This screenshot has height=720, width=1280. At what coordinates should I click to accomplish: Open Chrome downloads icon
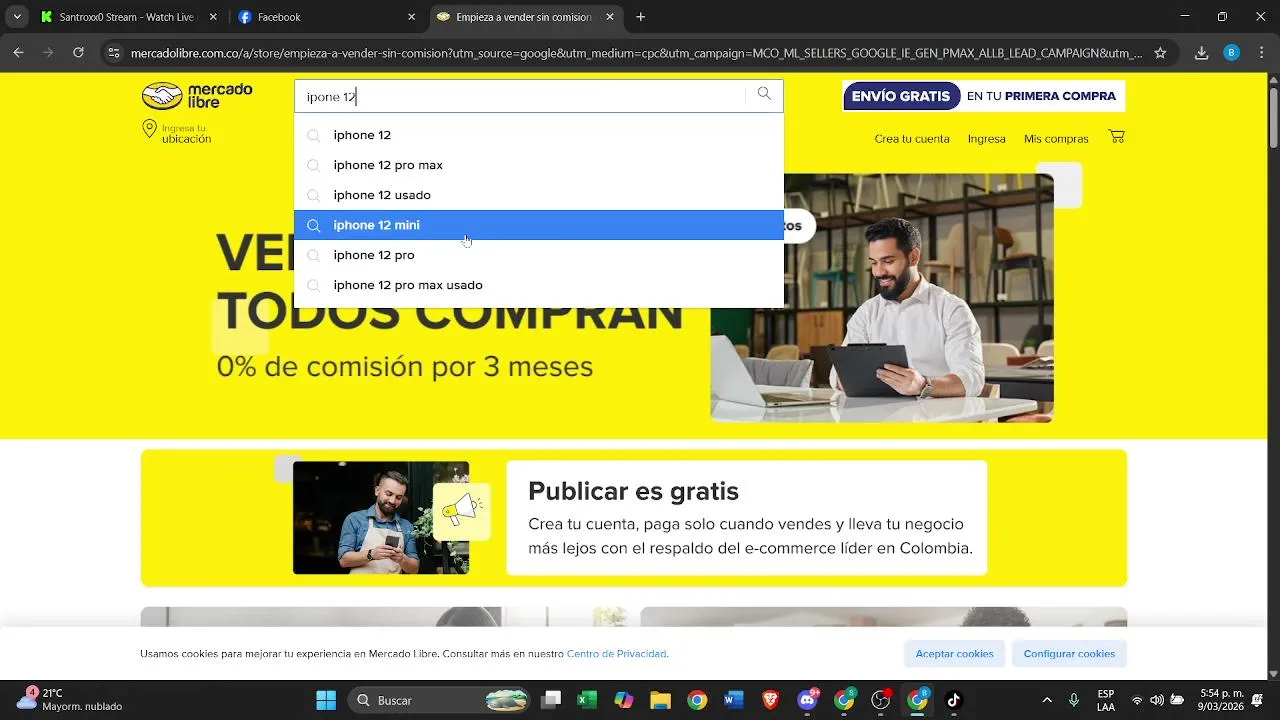1202,53
